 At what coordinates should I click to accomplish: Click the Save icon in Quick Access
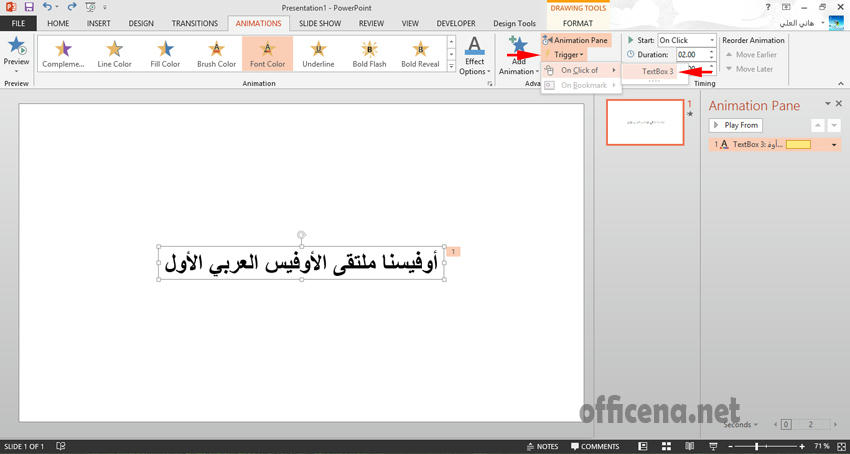click(x=29, y=7)
